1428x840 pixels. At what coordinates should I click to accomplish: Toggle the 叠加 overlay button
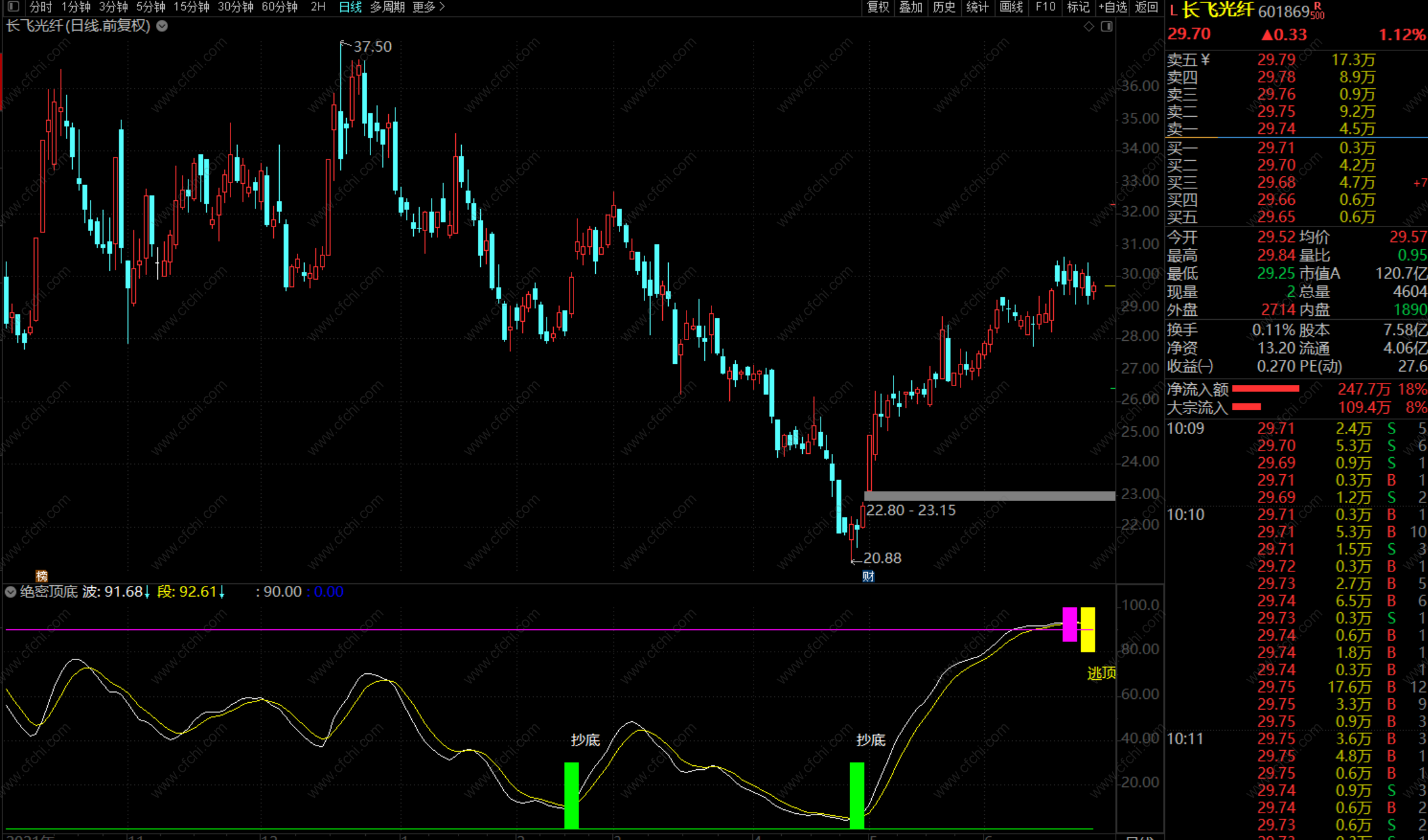pyautogui.click(x=911, y=7)
